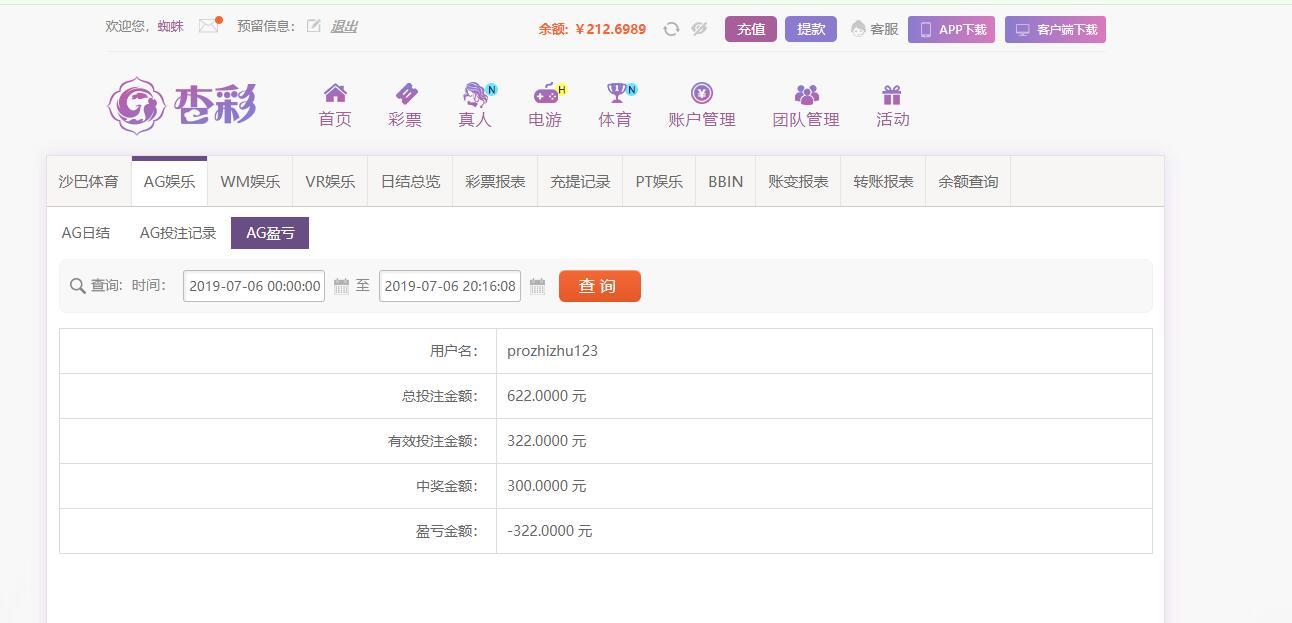The height and width of the screenshot is (623, 1292).
Task: Switch to 余额查询 tab
Action: 968,181
